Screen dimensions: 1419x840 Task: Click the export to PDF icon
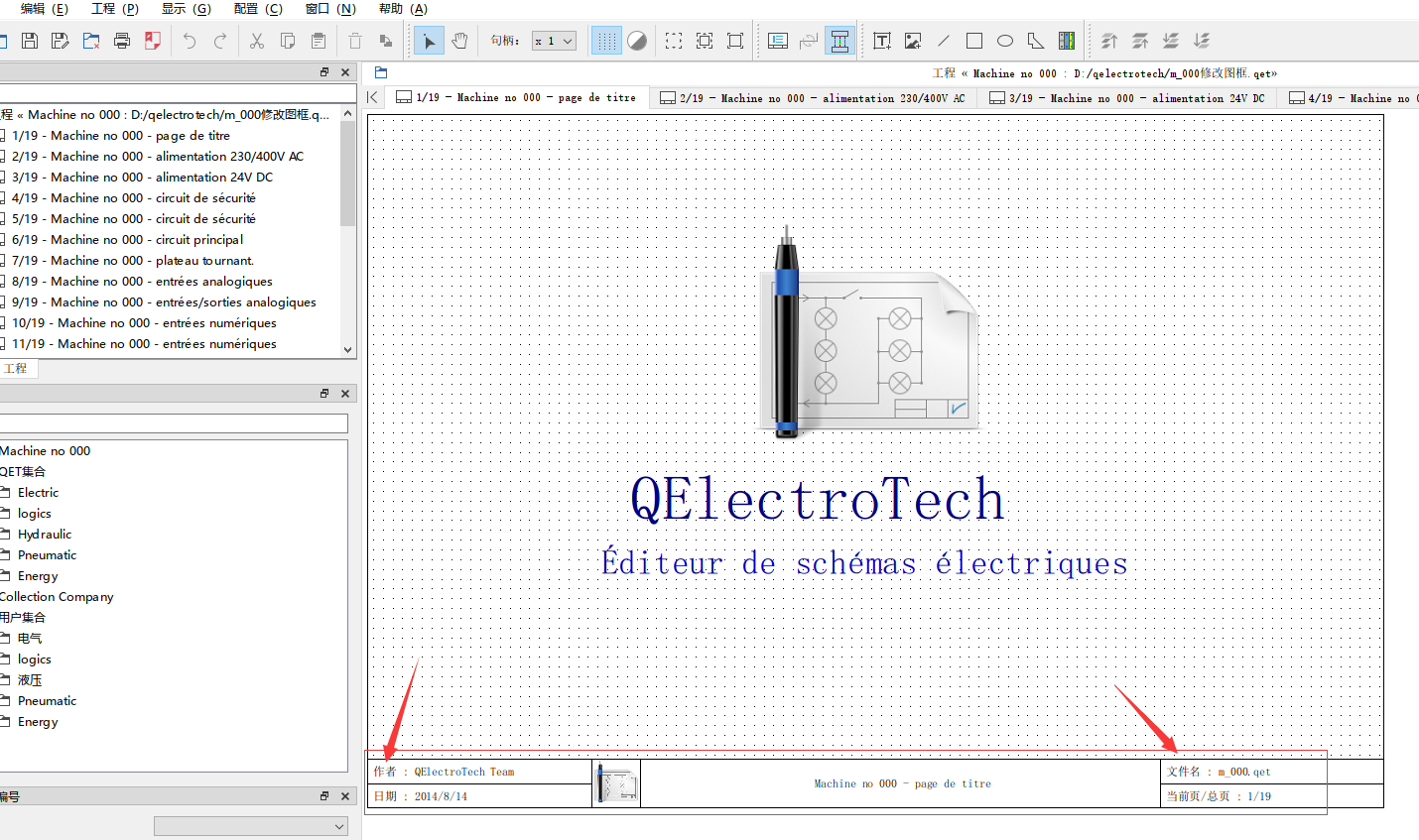(x=153, y=41)
